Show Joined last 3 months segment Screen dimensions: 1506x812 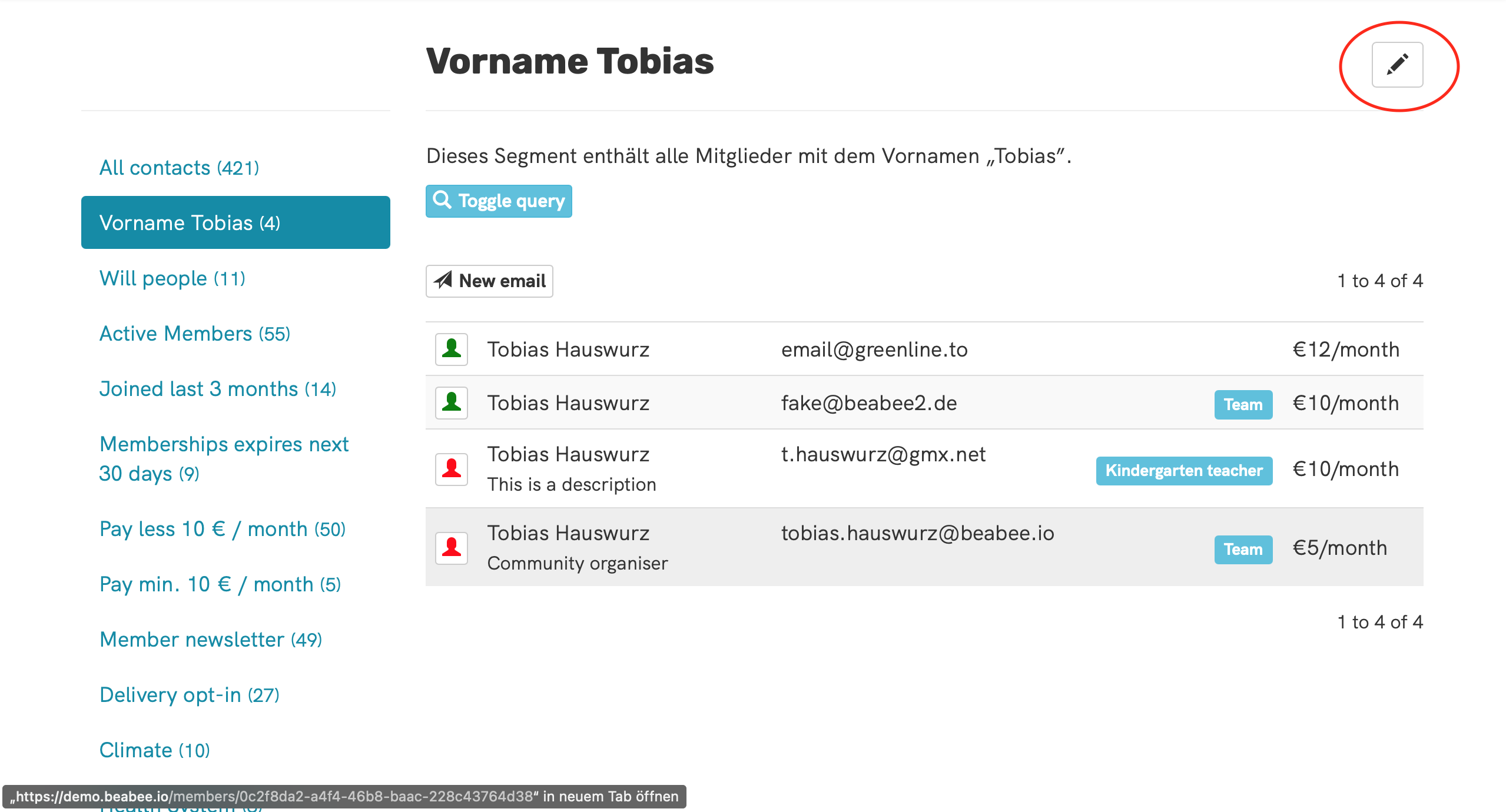coord(217,390)
